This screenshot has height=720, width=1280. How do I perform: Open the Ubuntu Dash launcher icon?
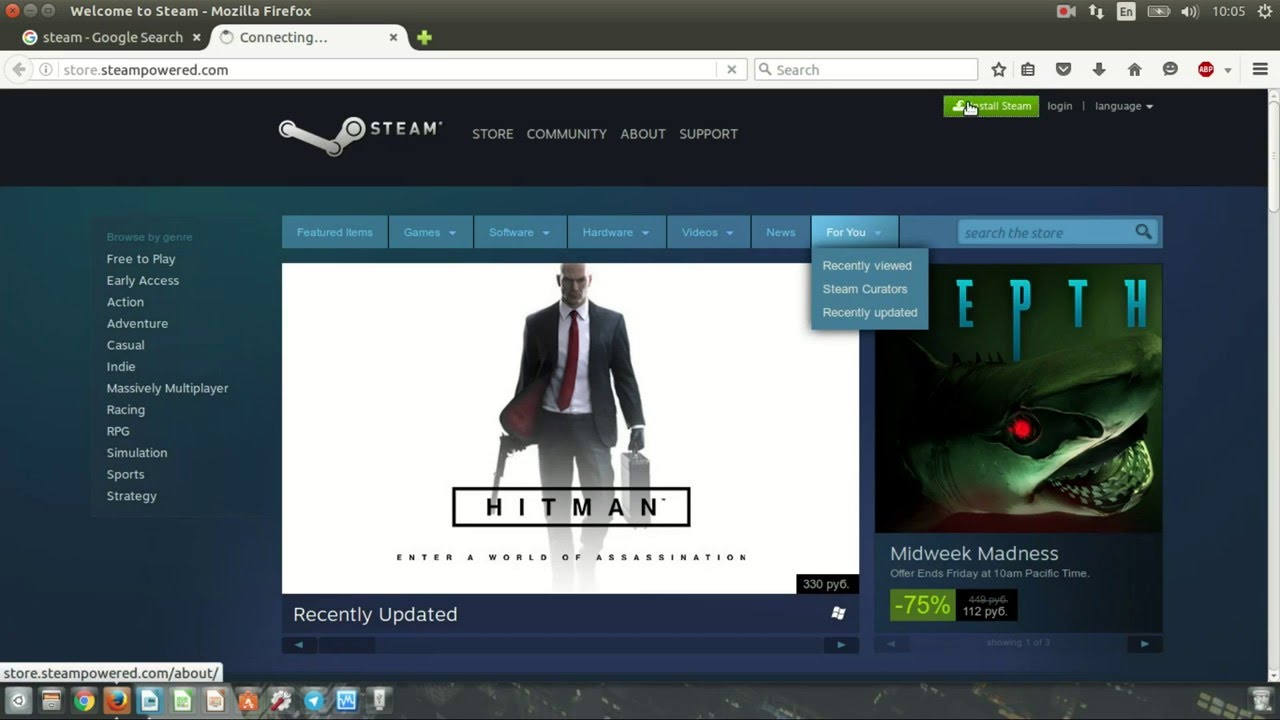[18, 701]
